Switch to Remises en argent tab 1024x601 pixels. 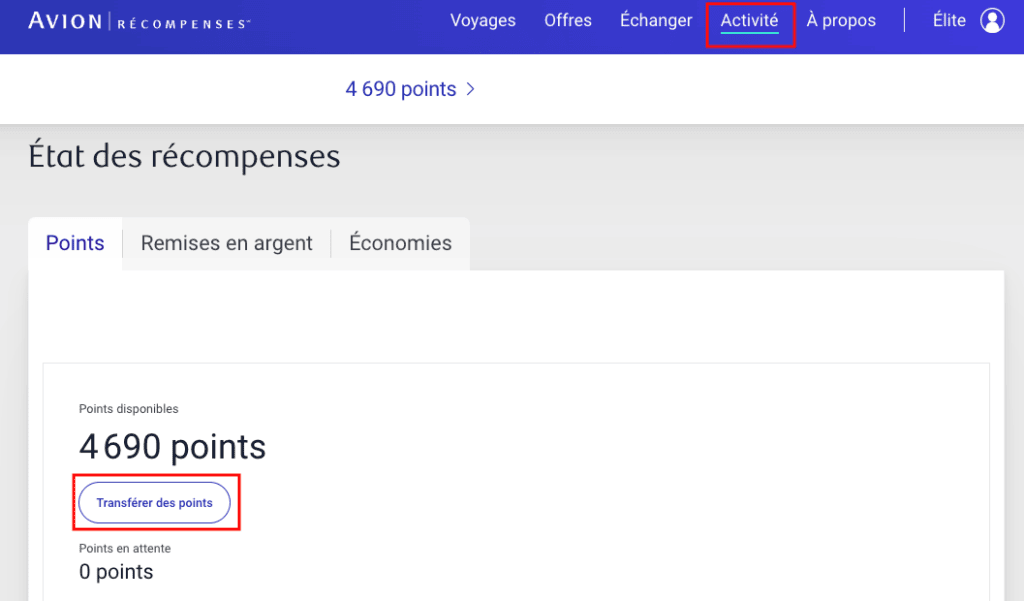click(227, 243)
